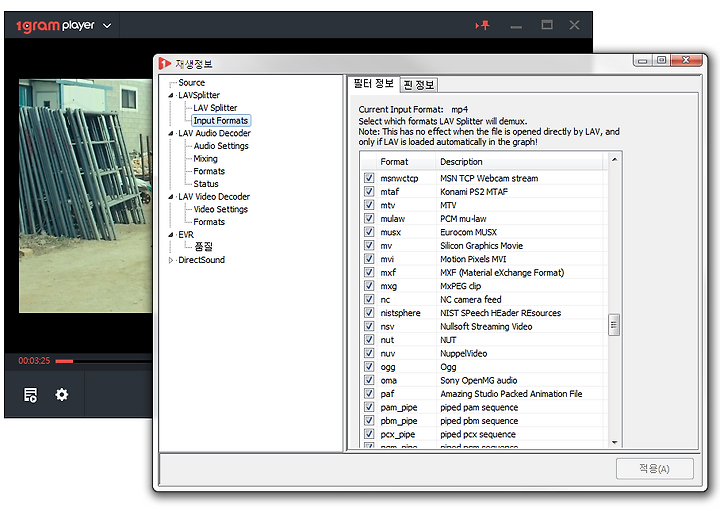Maximize the 1gram player window
This screenshot has height=515, width=720.
pyautogui.click(x=547, y=25)
